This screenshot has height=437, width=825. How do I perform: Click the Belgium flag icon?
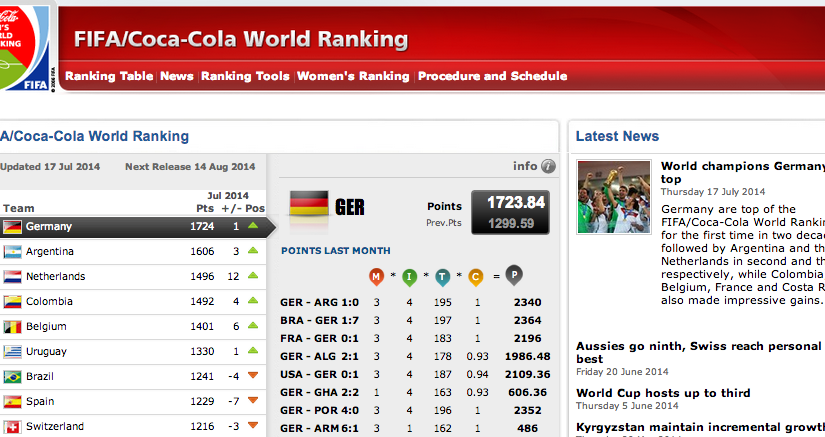(x=12, y=327)
